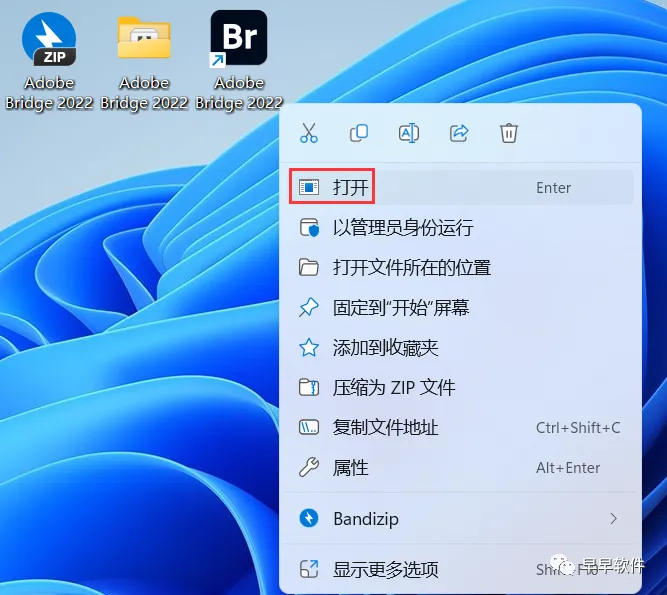667x595 pixels.
Task: Choose 显示更多选项 menu entry
Action: tap(461, 569)
